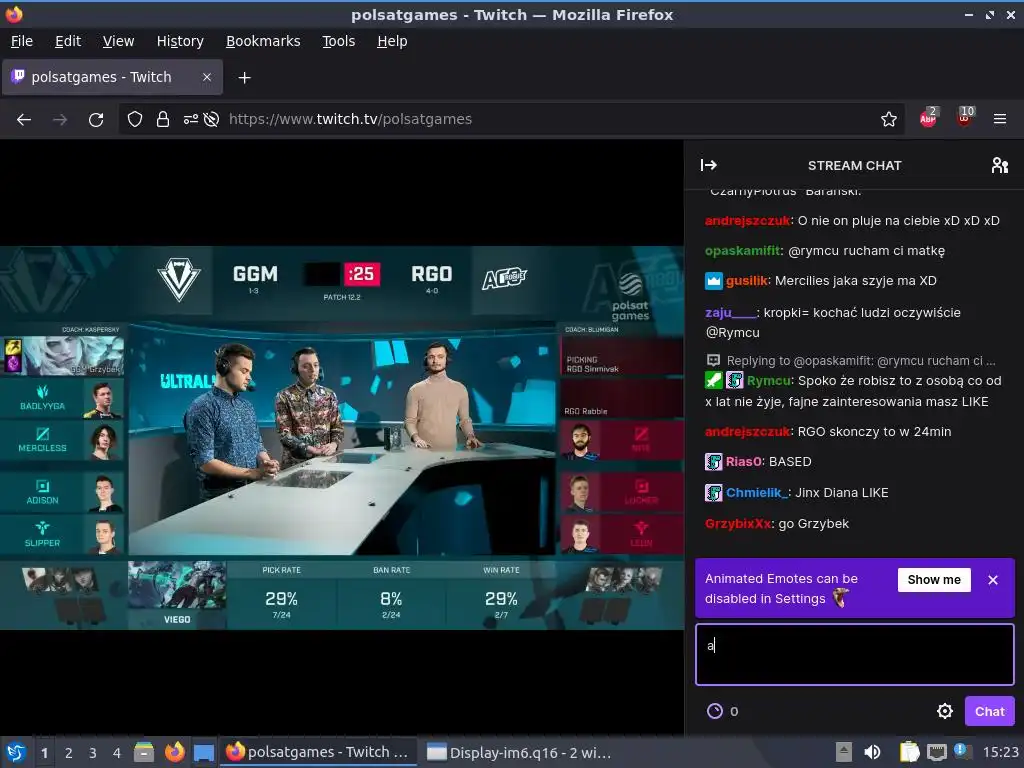Switch to workspace 4
Viewport: 1024px width, 768px height.
[117, 753]
